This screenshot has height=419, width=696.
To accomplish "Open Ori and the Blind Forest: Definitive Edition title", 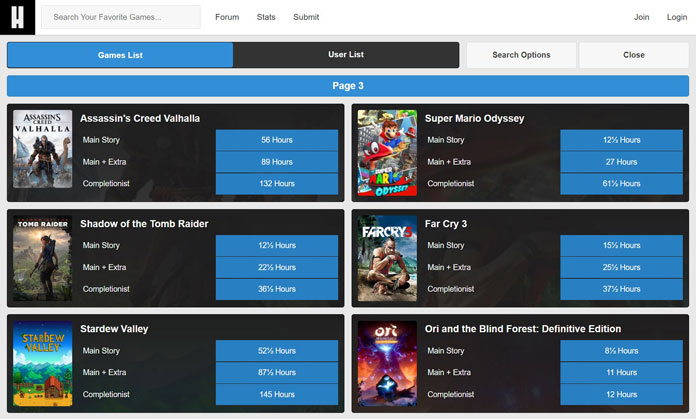I will 523,329.
